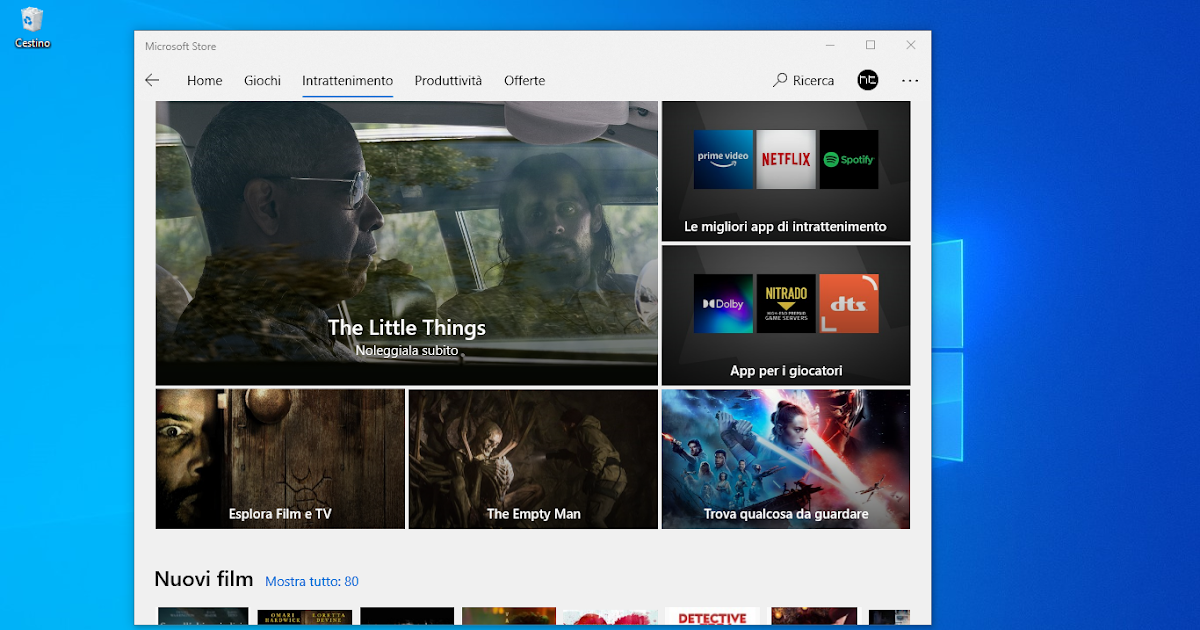Viewport: 1200px width, 630px height.
Task: Open the ht profile avatar
Action: click(867, 80)
